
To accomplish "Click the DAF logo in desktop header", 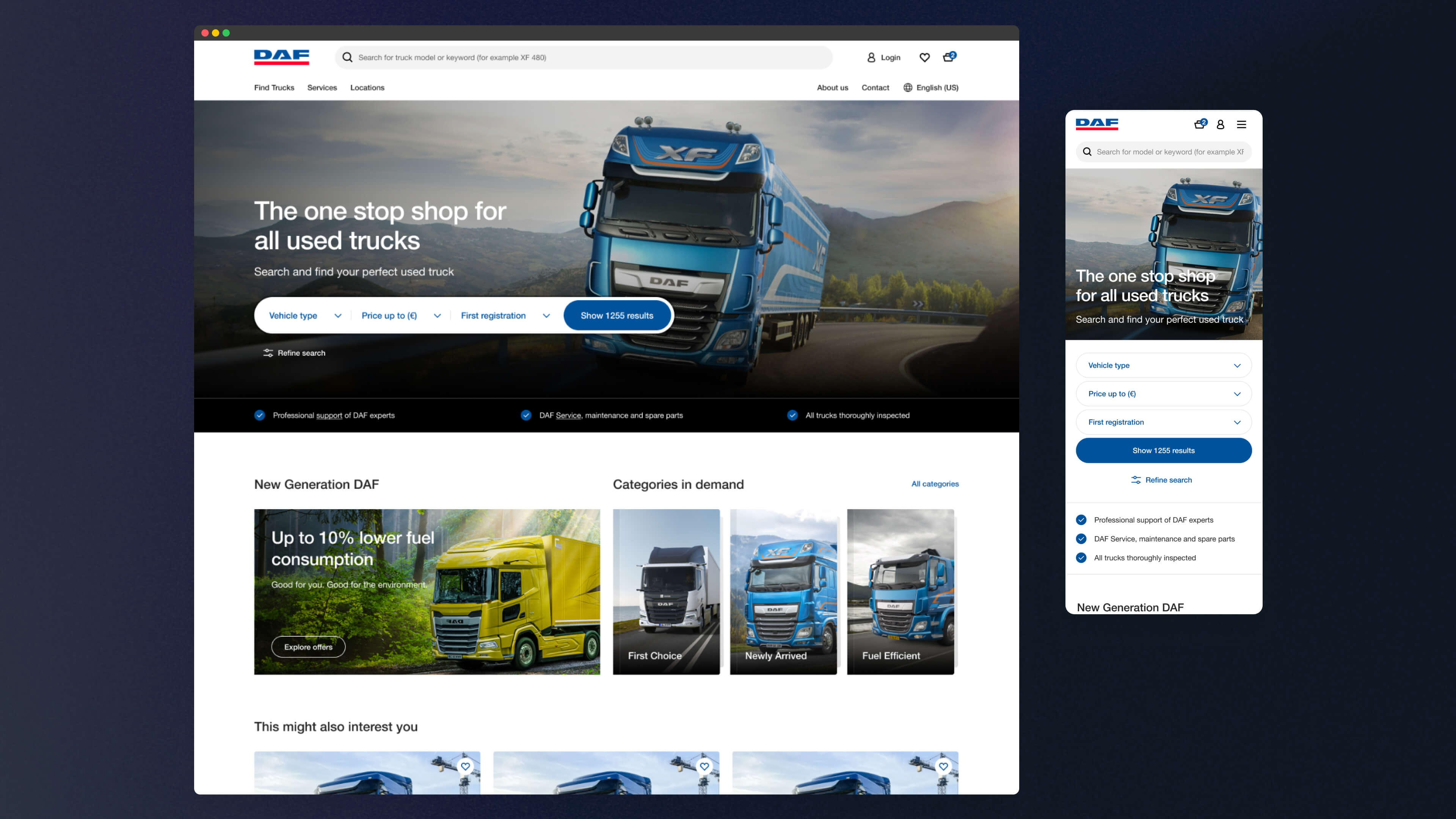I will pos(281,57).
